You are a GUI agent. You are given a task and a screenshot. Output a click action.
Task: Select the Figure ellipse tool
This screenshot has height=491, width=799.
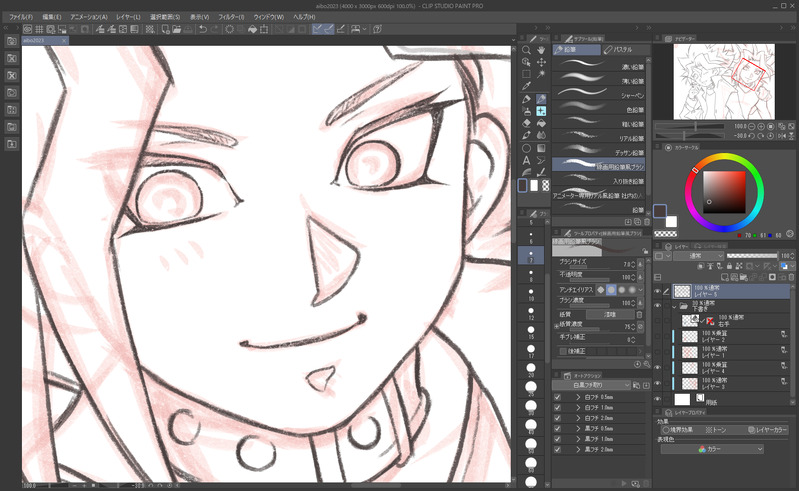[x=526, y=148]
